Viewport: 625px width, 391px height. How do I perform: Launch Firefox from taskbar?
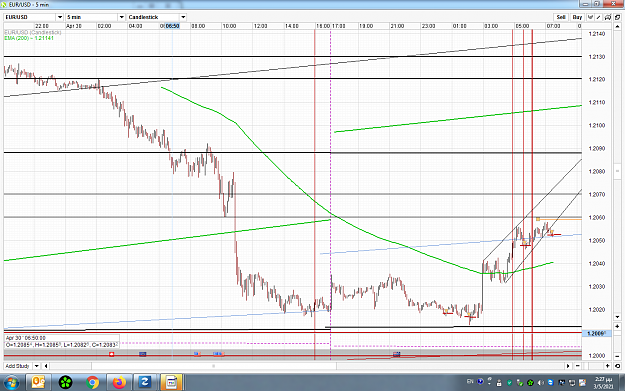pos(119,383)
